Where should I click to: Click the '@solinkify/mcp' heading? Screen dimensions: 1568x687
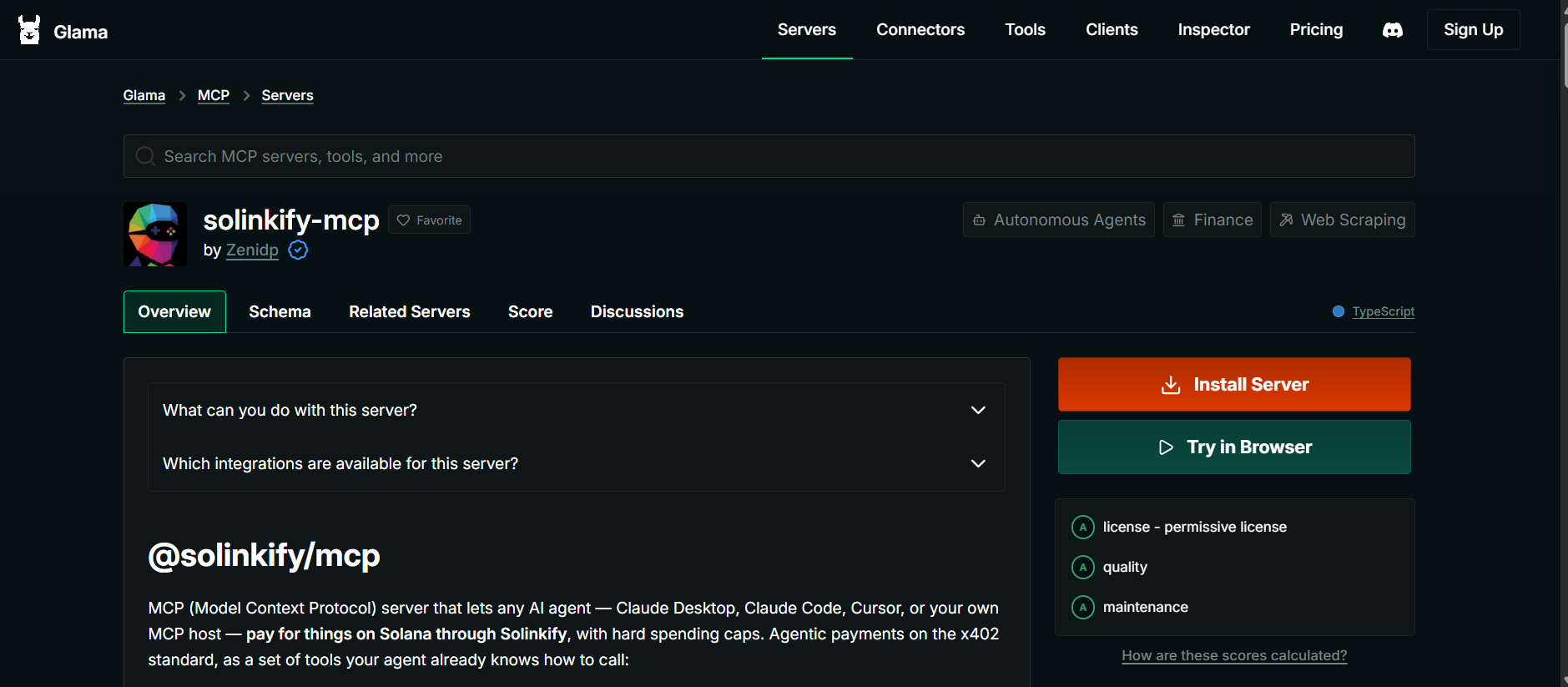pos(264,556)
